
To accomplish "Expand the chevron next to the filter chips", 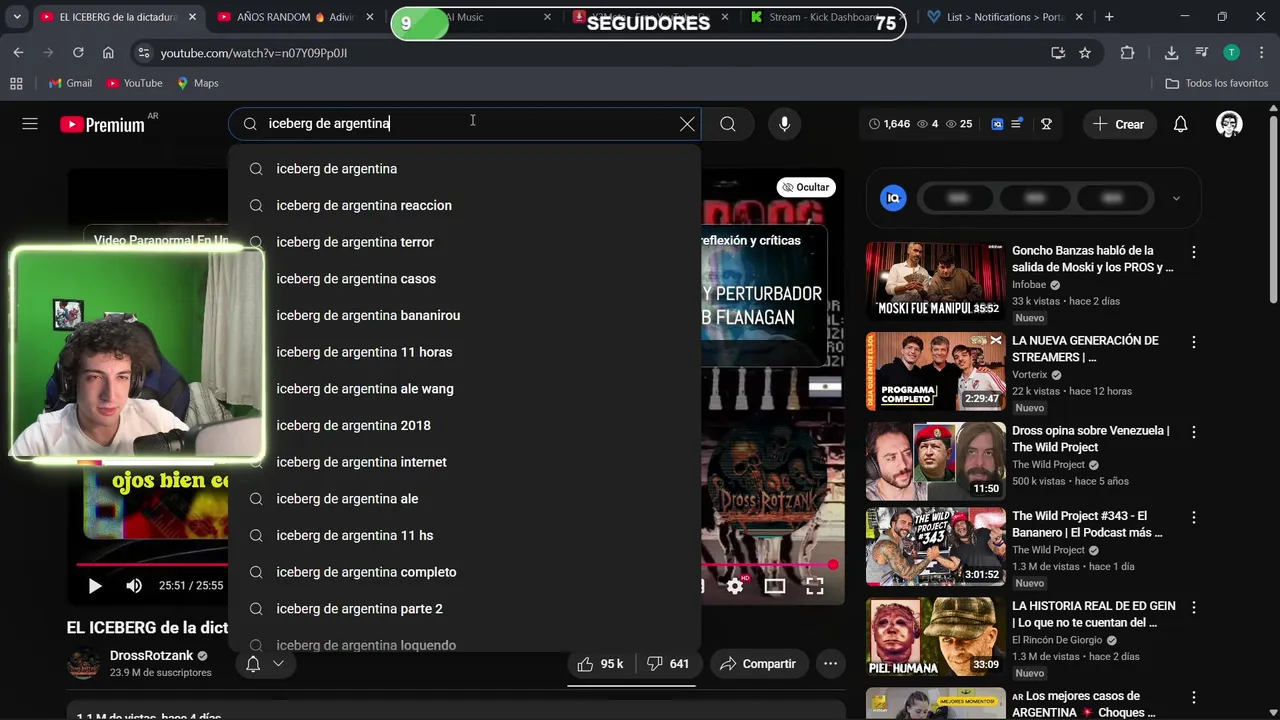I will coord(1176,198).
